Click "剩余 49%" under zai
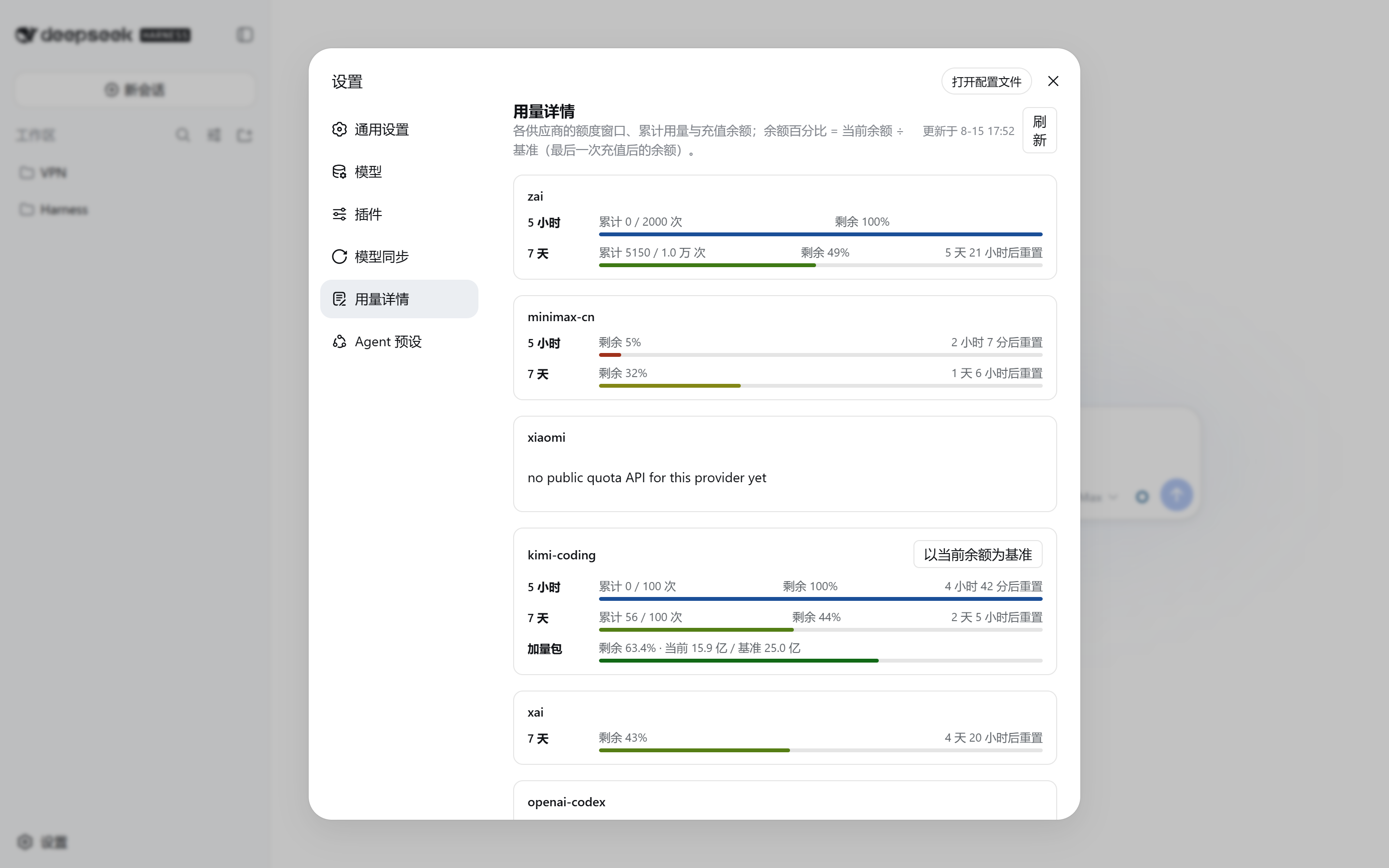 [825, 253]
